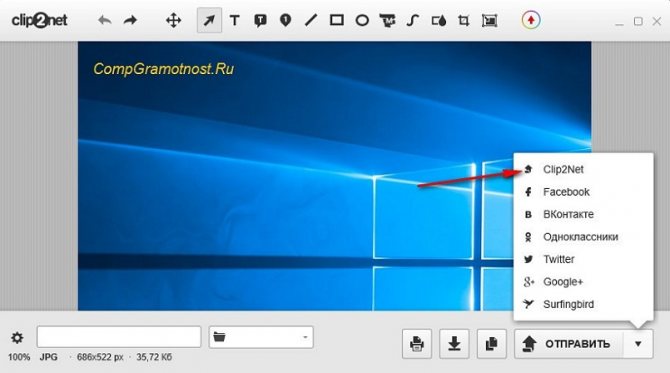Select the text callout bubble tool

tap(260, 20)
